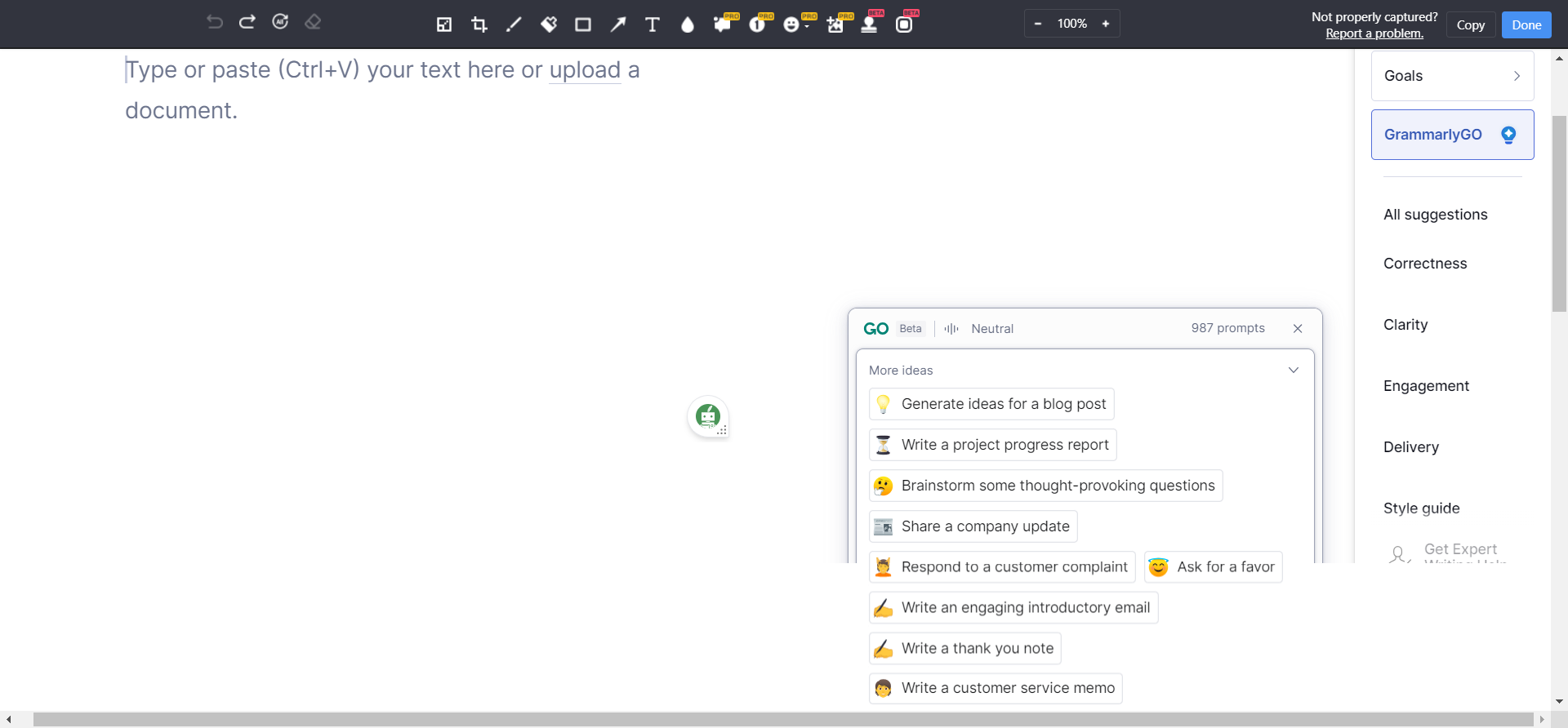Screen dimensions: 1568x728
Task: Click the floating Grammarly robot icon
Action: (708, 416)
